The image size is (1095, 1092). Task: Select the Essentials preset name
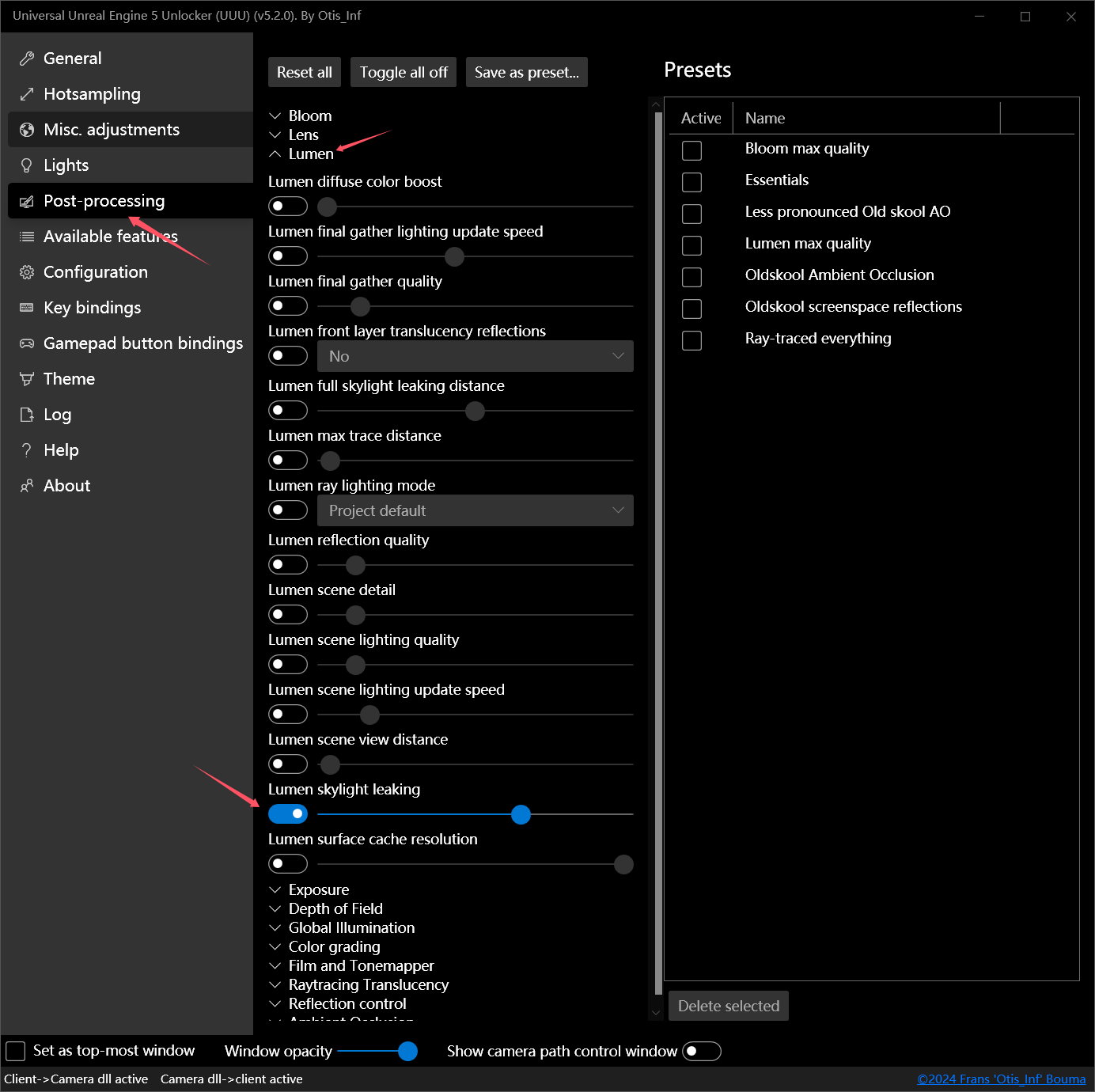point(777,180)
